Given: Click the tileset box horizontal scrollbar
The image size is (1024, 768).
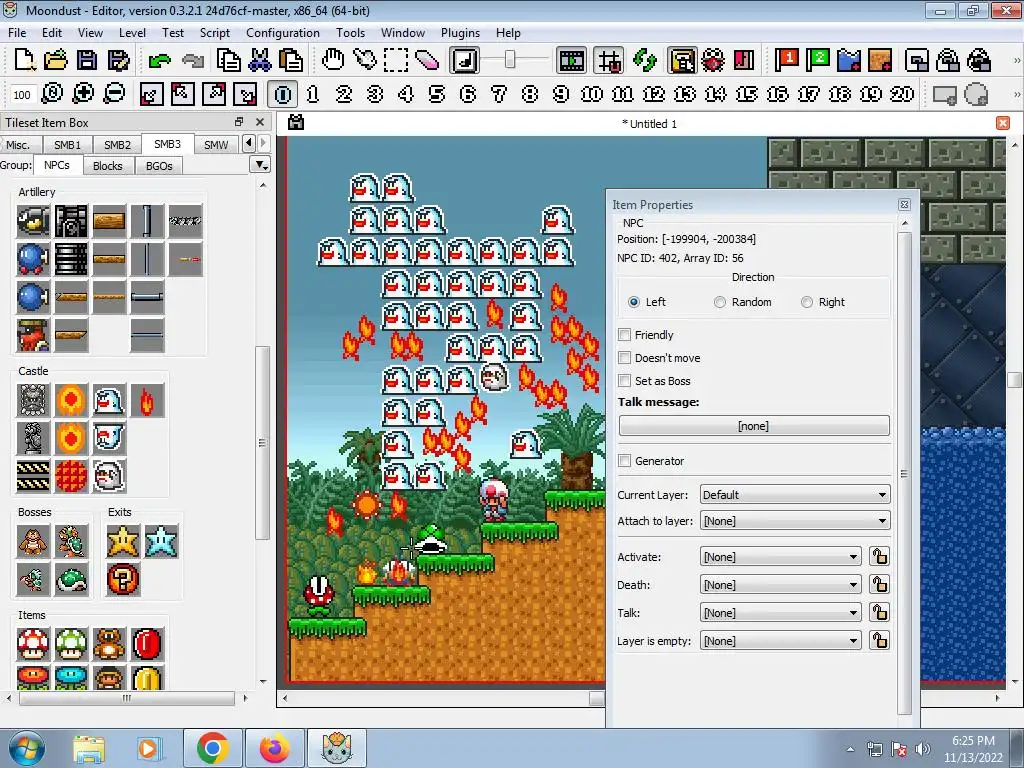Looking at the screenshot, I should coord(127,698).
